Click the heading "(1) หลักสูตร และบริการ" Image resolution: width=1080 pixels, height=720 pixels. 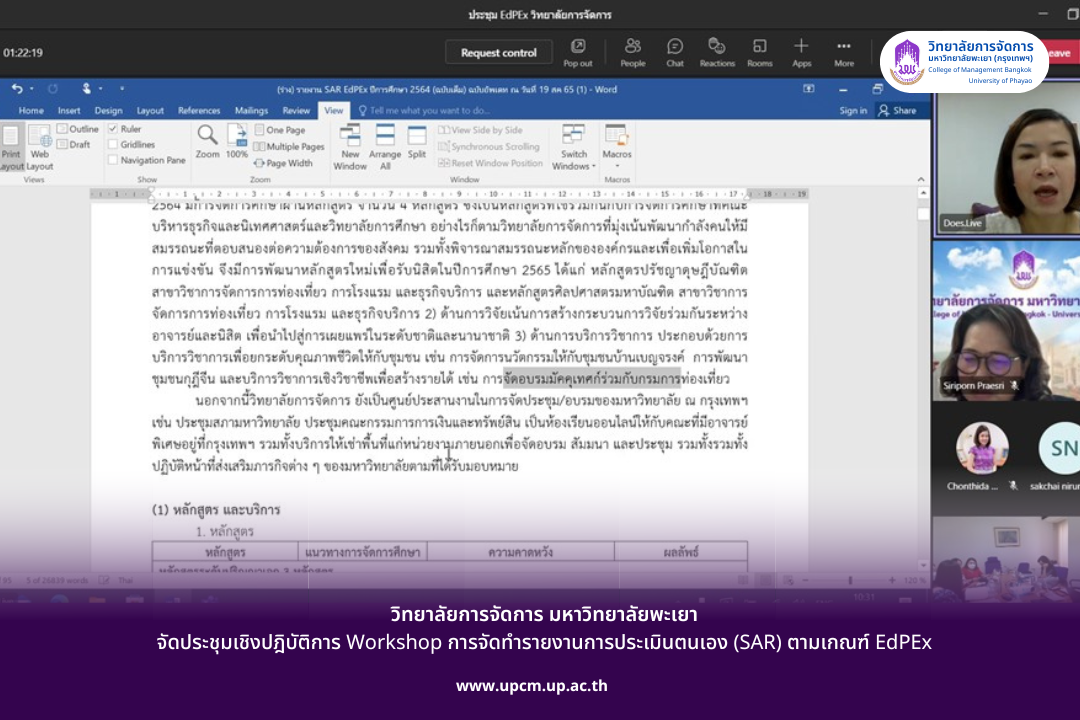pos(216,510)
